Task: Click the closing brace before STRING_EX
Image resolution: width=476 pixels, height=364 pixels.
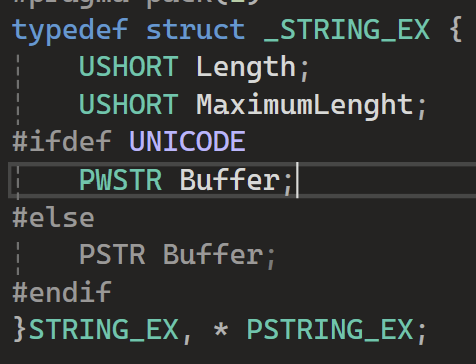Action: pos(20,329)
